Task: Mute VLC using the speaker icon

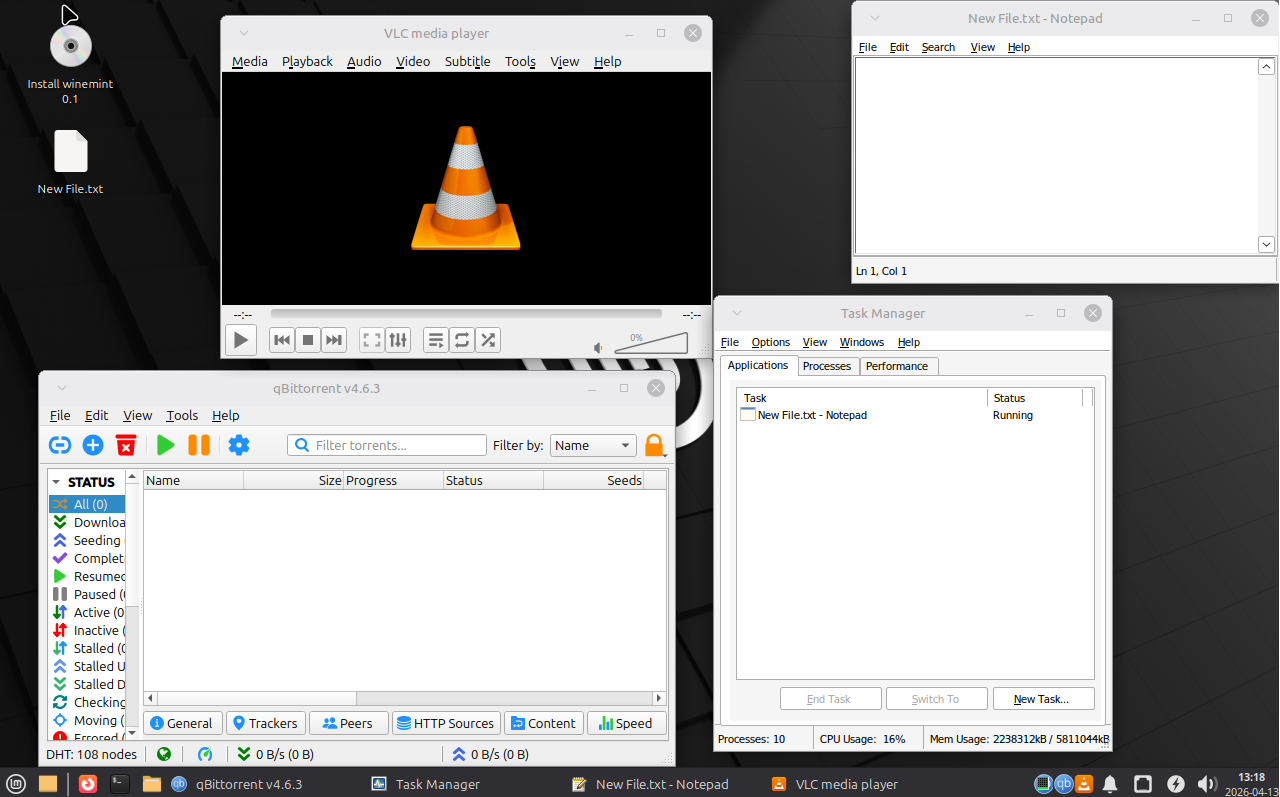Action: pos(599,348)
